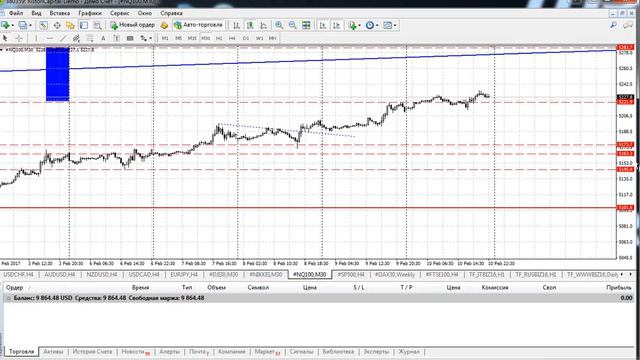
Task: Set timeframe to H1
Action: pos(219,38)
